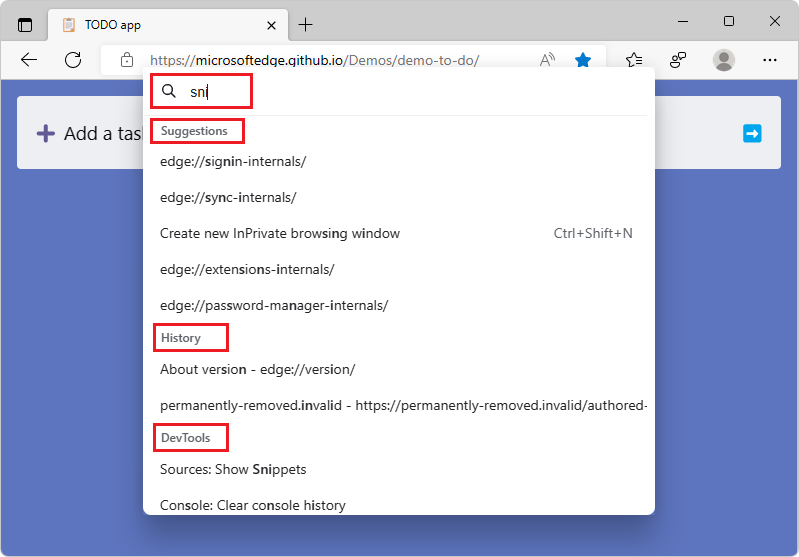Click the Ctrl+Shift+N shortcut label
The height and width of the screenshot is (557, 799).
(593, 233)
